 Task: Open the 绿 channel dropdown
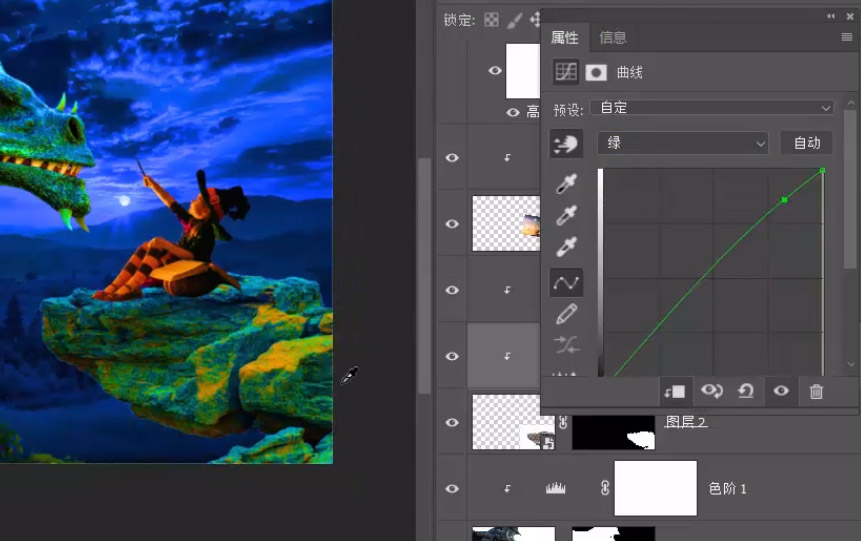coord(683,143)
